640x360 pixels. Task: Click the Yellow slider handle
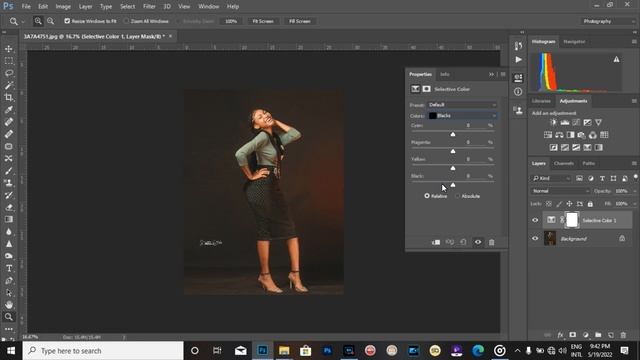pos(453,168)
